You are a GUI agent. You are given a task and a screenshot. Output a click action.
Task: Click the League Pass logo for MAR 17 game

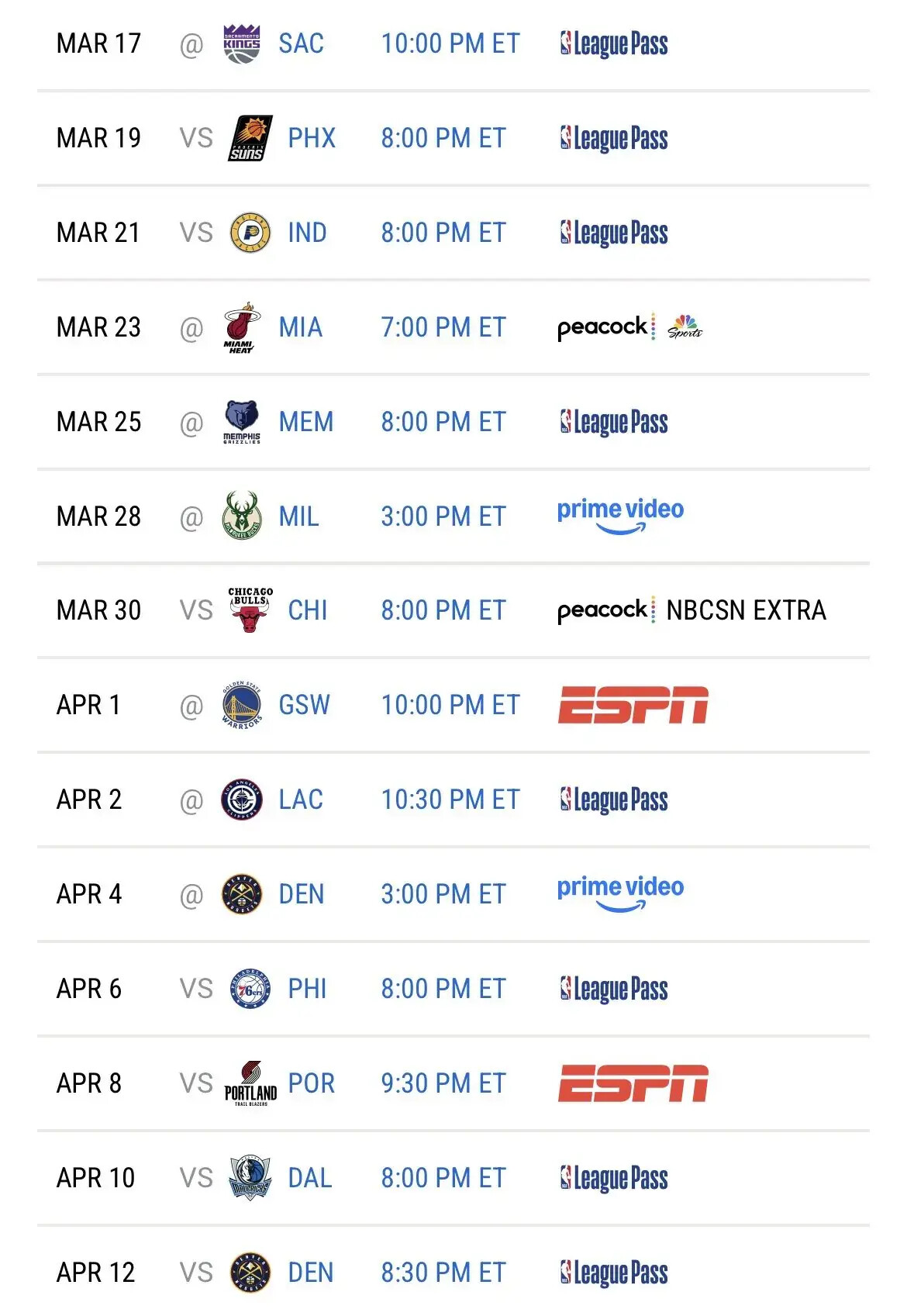point(613,44)
